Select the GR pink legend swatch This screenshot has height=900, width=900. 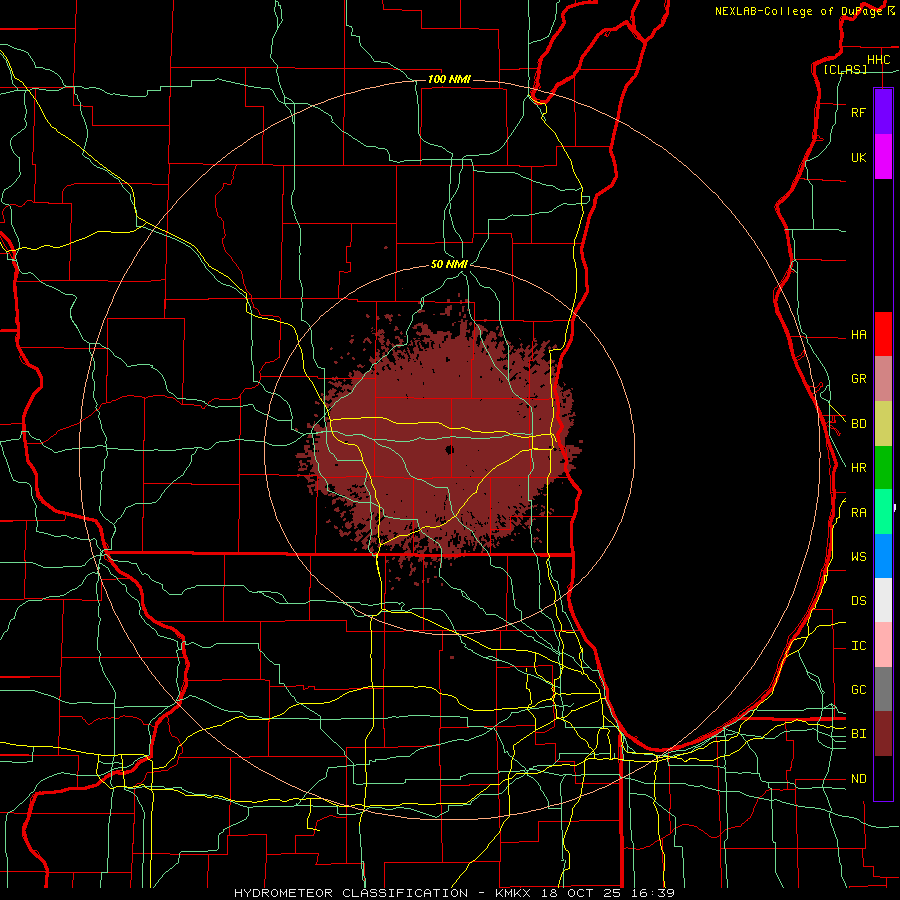pos(883,379)
